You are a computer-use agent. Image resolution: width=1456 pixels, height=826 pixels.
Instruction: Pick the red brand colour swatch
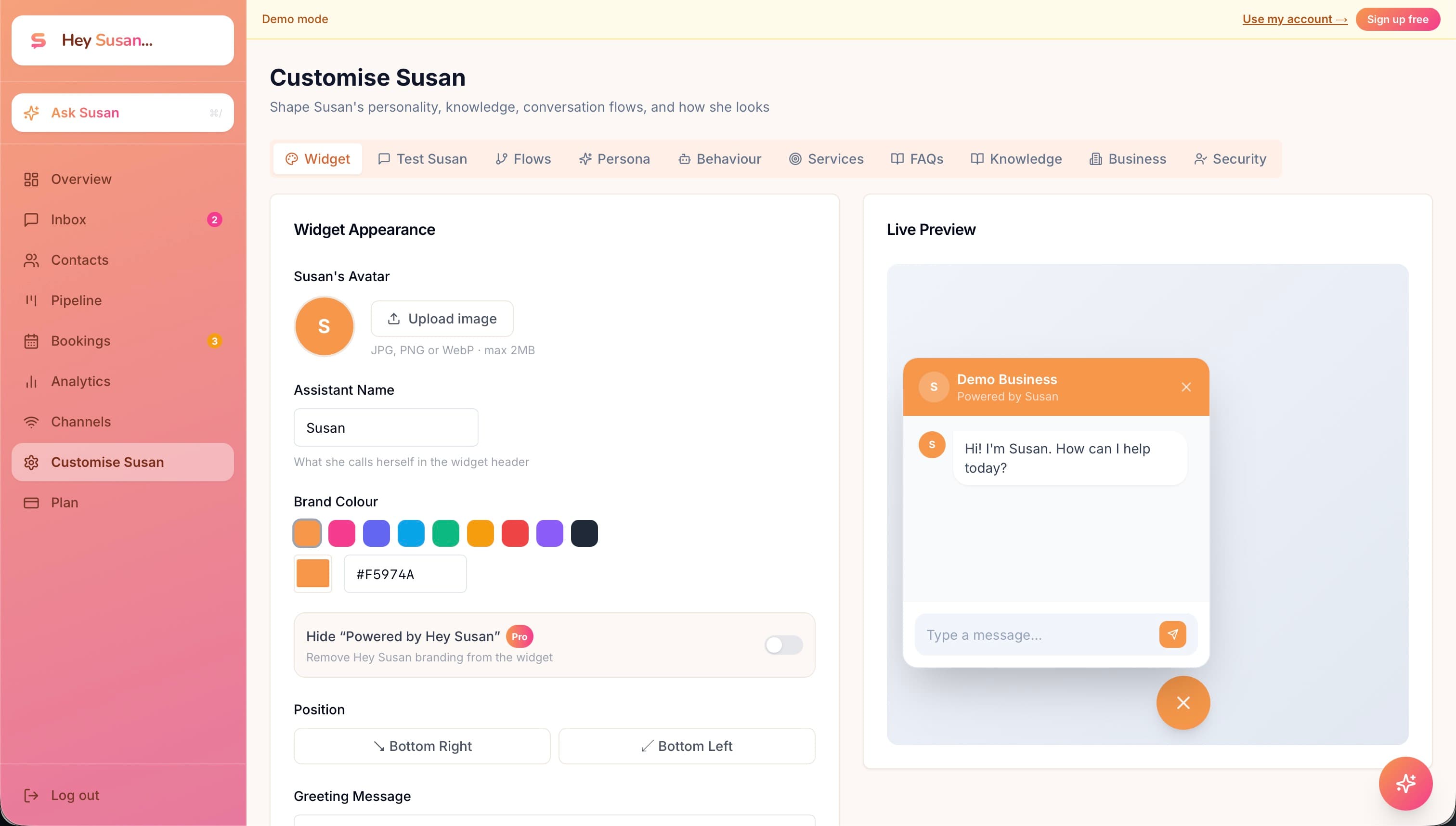pos(515,533)
